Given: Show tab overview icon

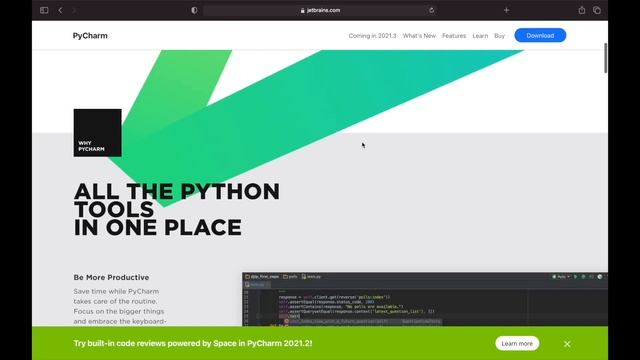Looking at the screenshot, I should click(x=597, y=10).
